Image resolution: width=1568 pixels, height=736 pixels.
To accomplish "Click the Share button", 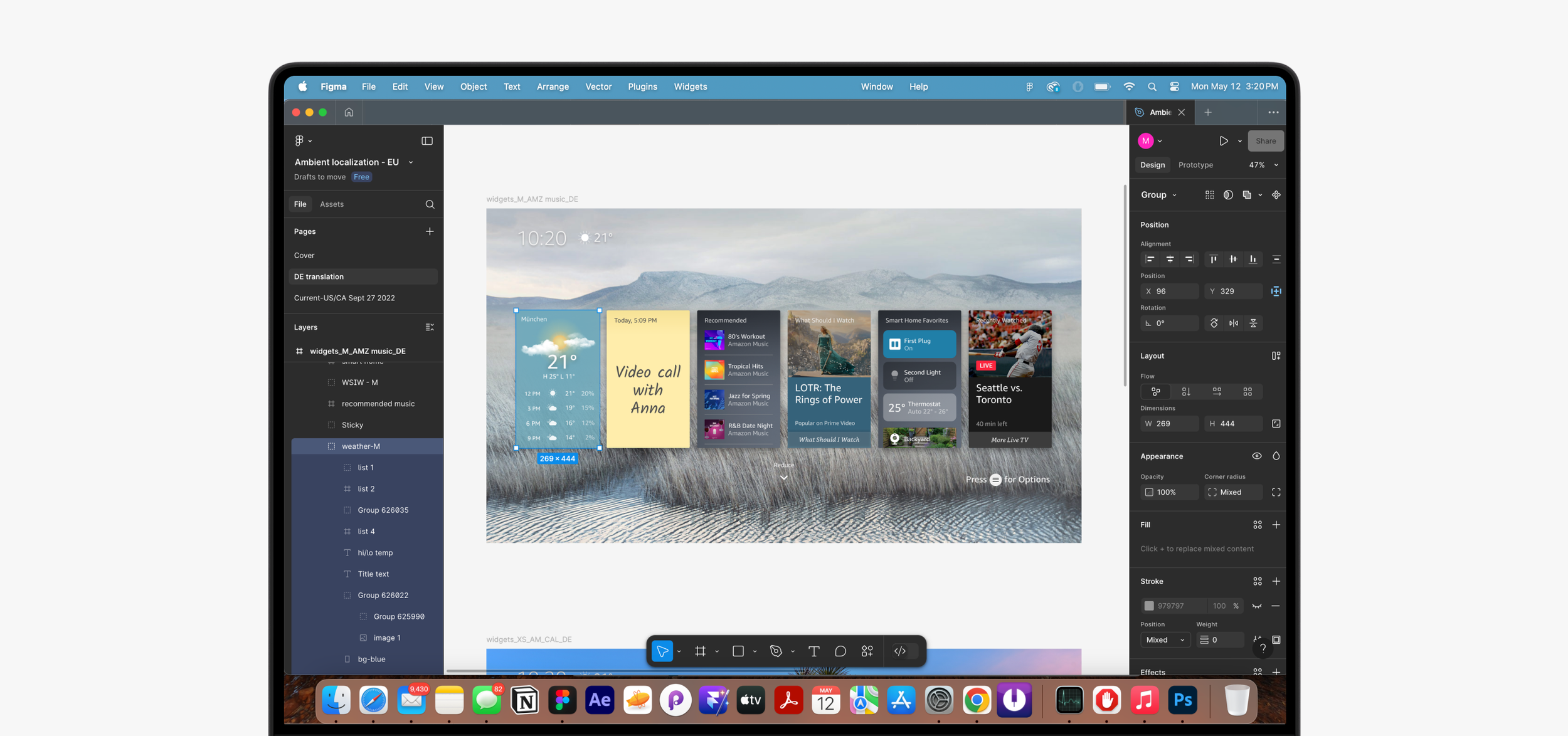I will 1265,141.
